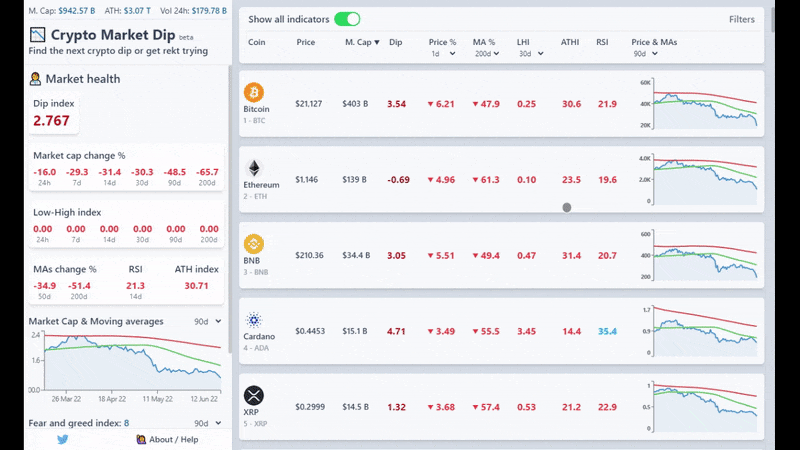The width and height of the screenshot is (800, 450).
Task: Click the ATH $3.07 T header stat
Action: click(128, 10)
